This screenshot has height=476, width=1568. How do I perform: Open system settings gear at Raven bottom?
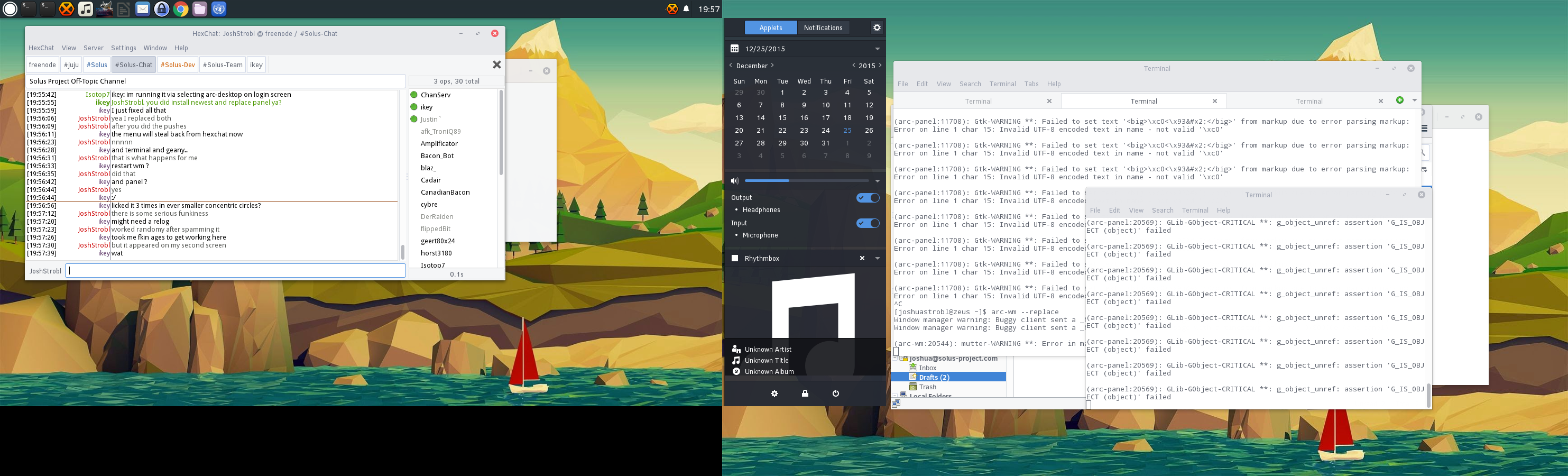(774, 394)
